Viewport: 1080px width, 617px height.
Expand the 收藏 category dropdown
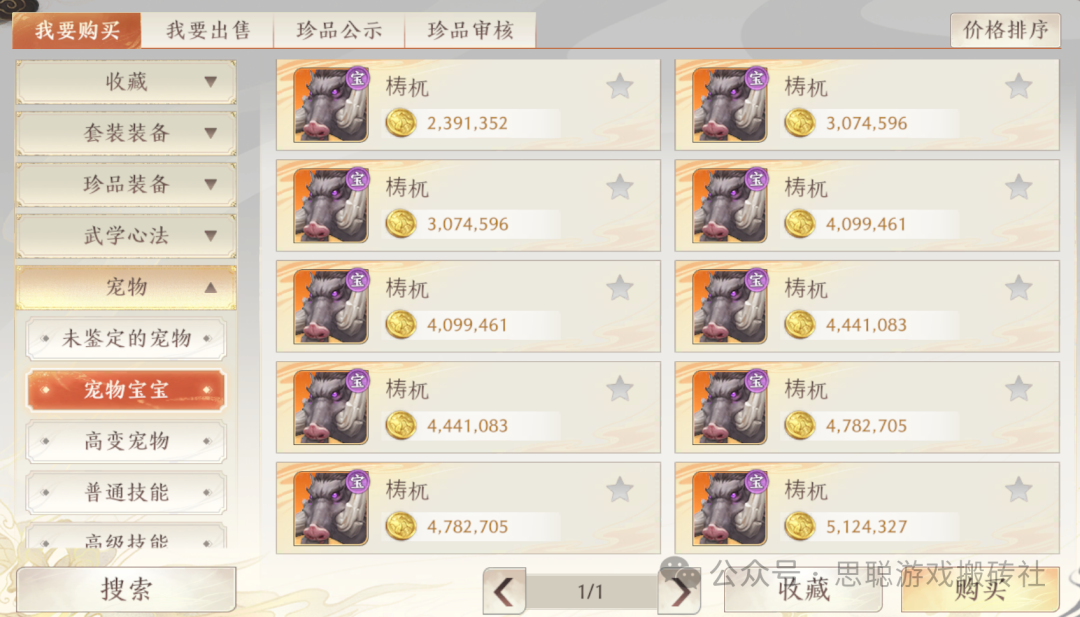126,82
